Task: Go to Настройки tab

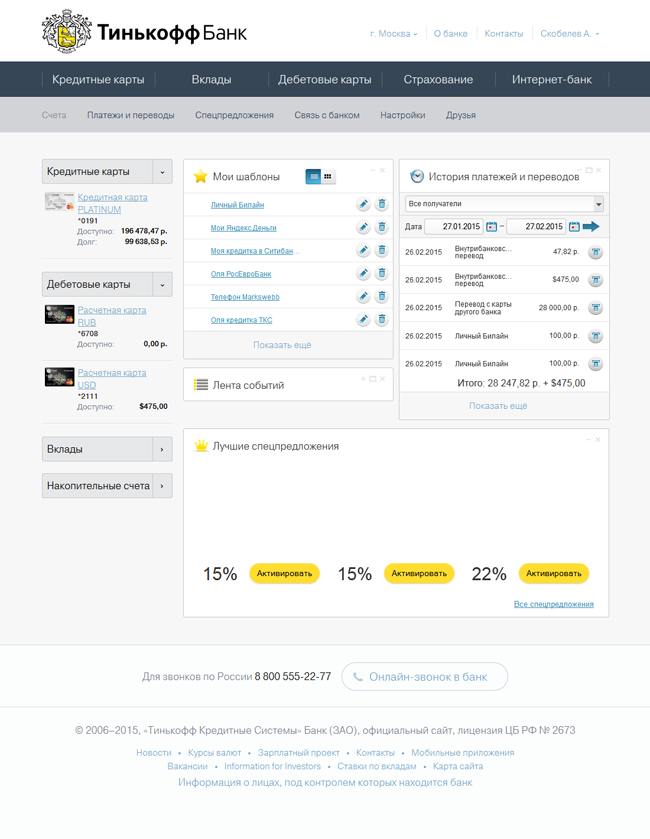Action: (x=403, y=115)
